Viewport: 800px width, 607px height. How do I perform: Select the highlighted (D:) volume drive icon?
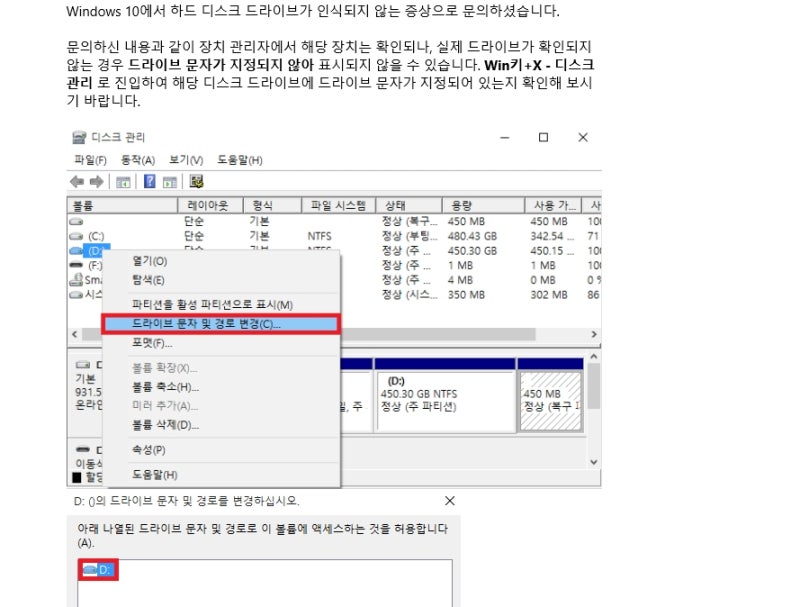click(x=76, y=251)
